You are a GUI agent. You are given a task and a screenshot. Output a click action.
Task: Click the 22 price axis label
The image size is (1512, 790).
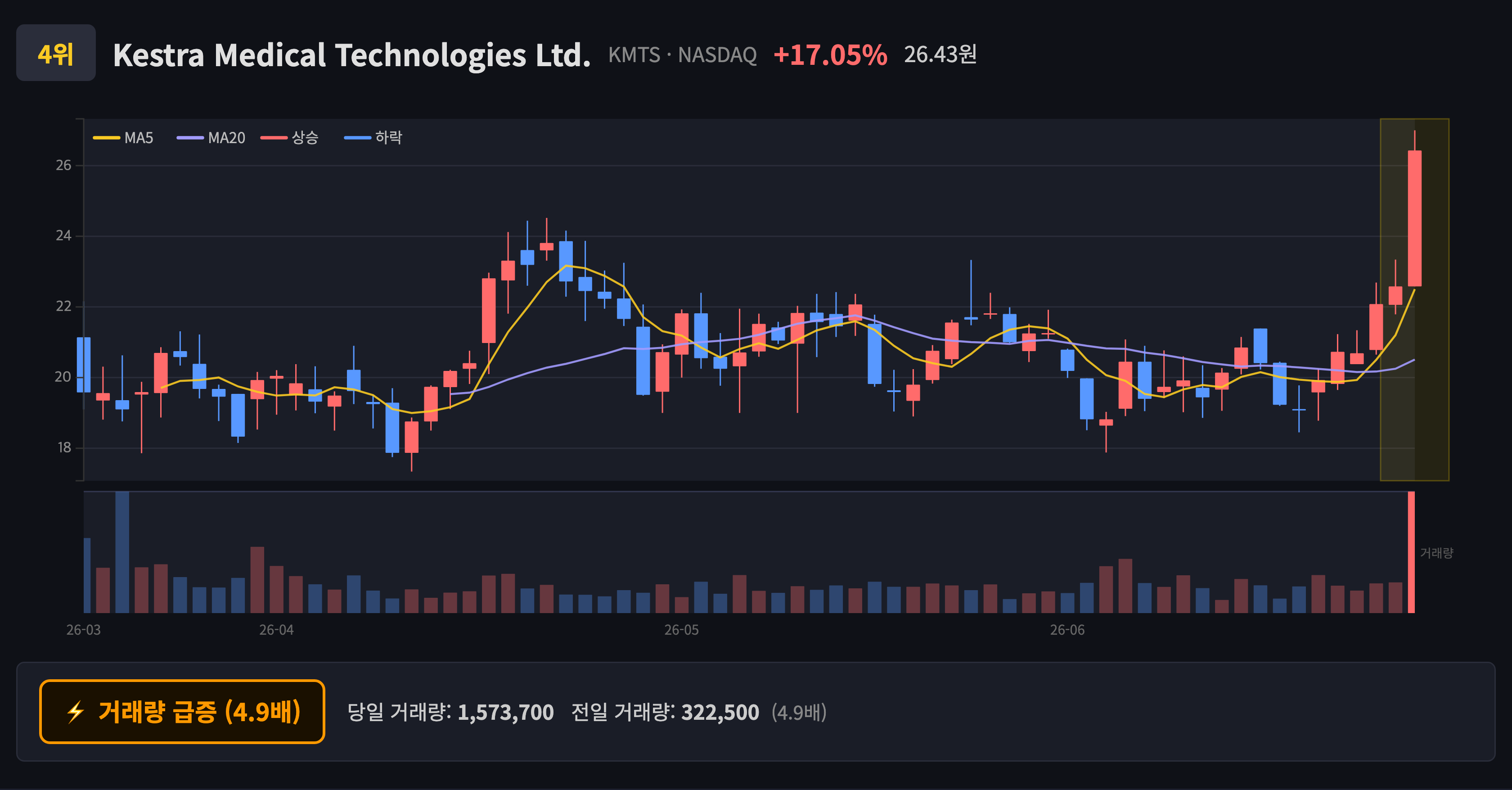(63, 307)
